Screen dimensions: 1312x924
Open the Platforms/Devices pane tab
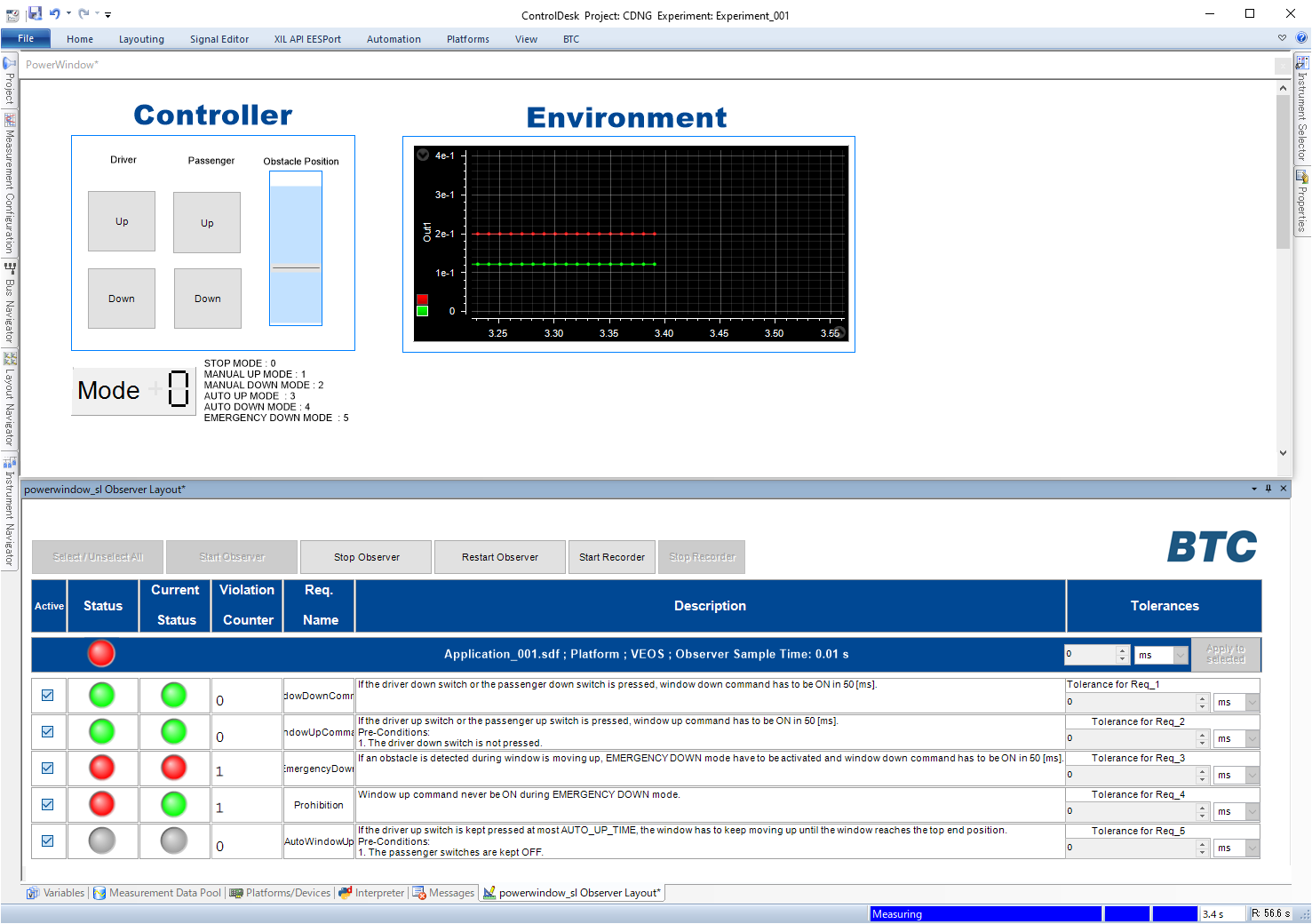tap(281, 893)
